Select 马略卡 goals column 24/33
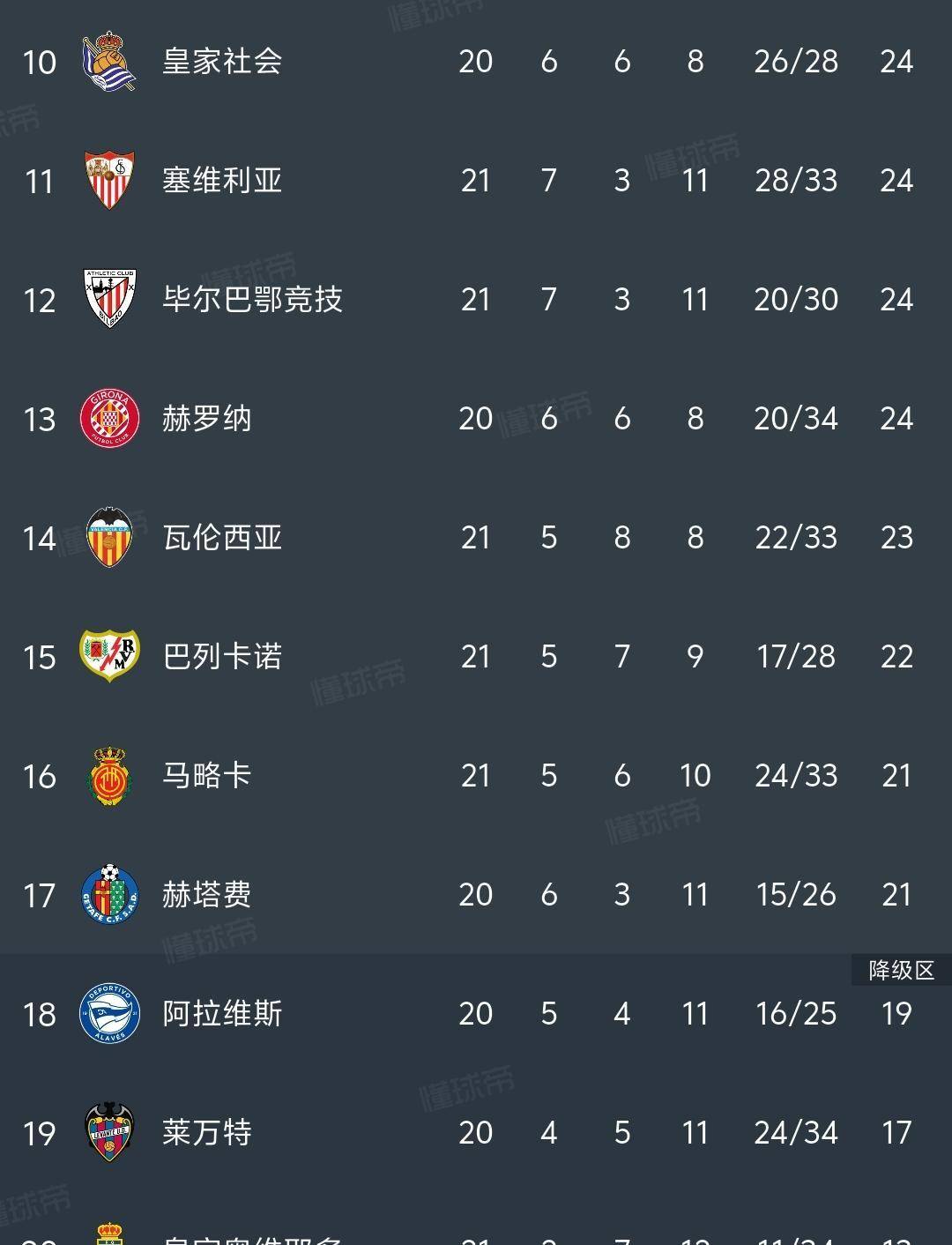 (x=796, y=775)
